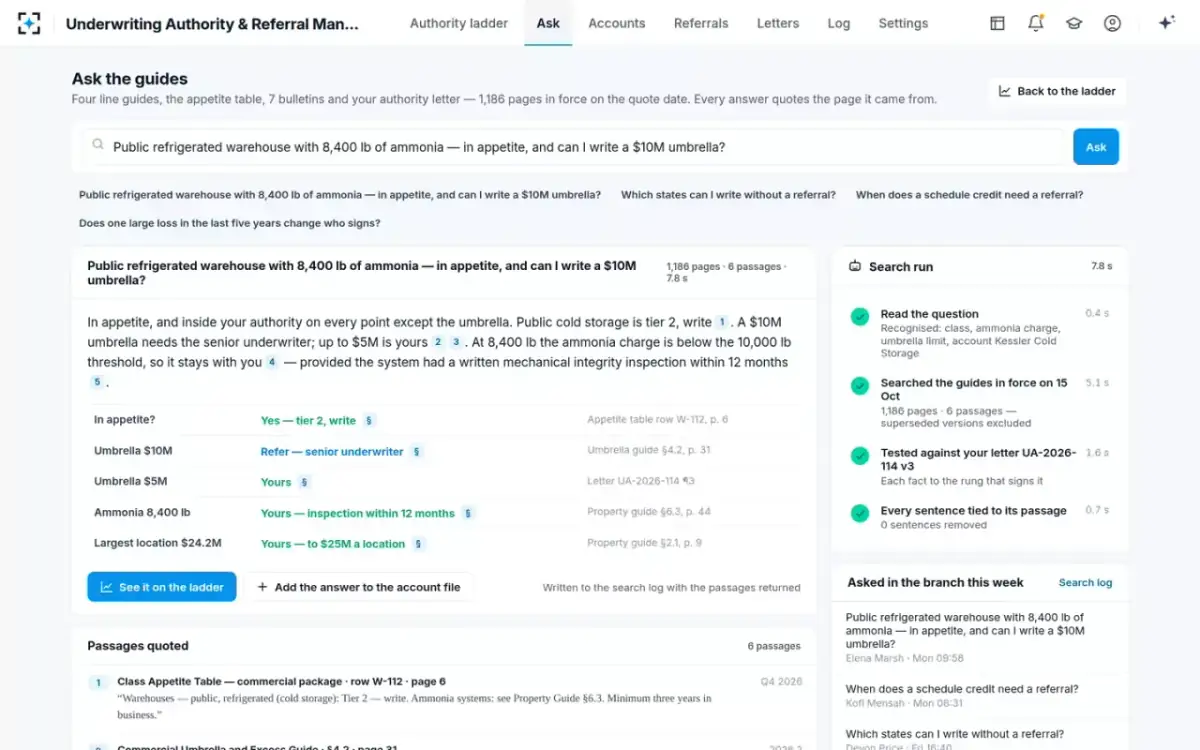
Task: Pick the suggested refrigerated warehouse ammonia question chip
Action: (340, 195)
